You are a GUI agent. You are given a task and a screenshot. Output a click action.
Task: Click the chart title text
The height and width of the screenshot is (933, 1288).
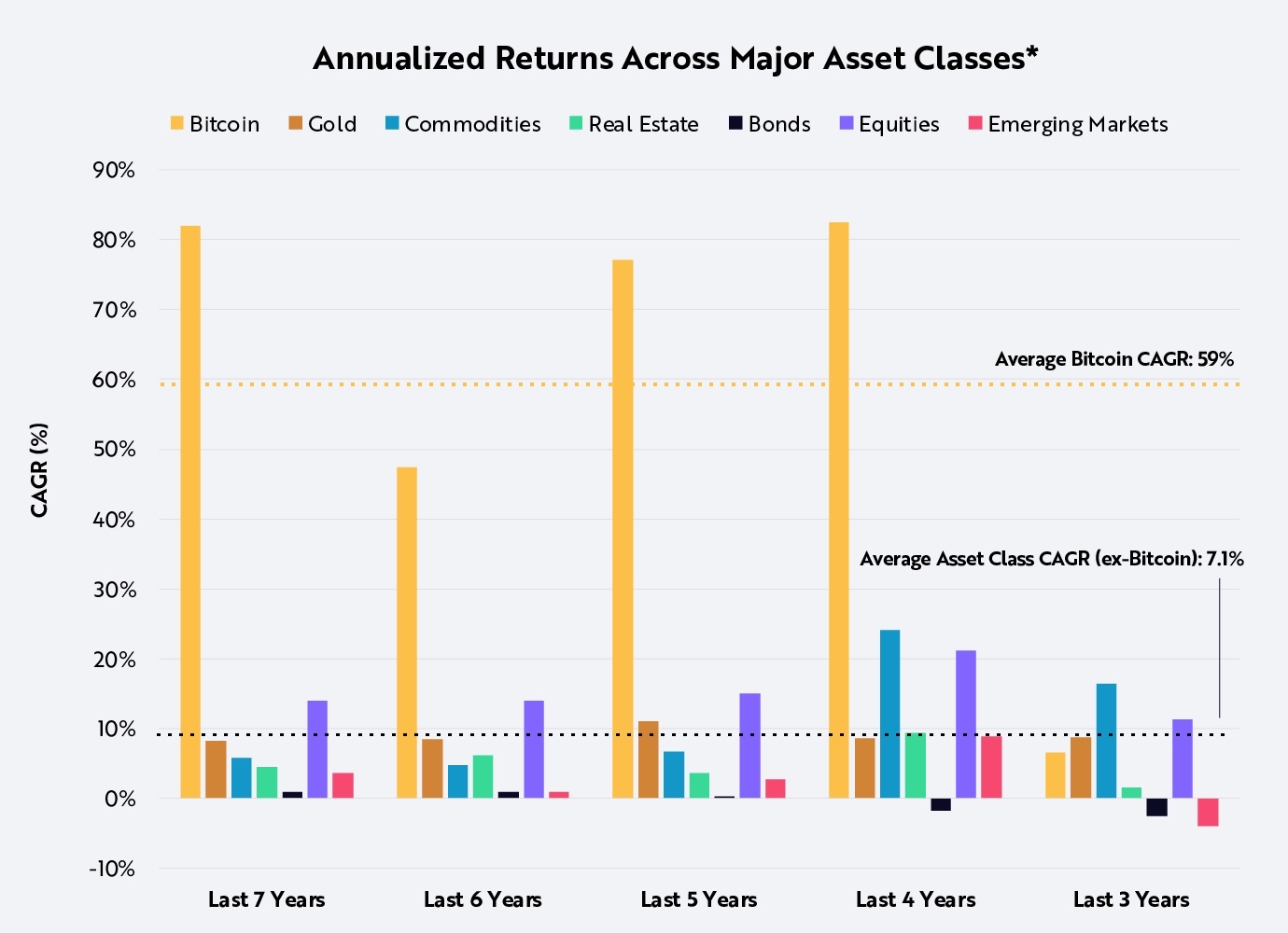point(676,59)
